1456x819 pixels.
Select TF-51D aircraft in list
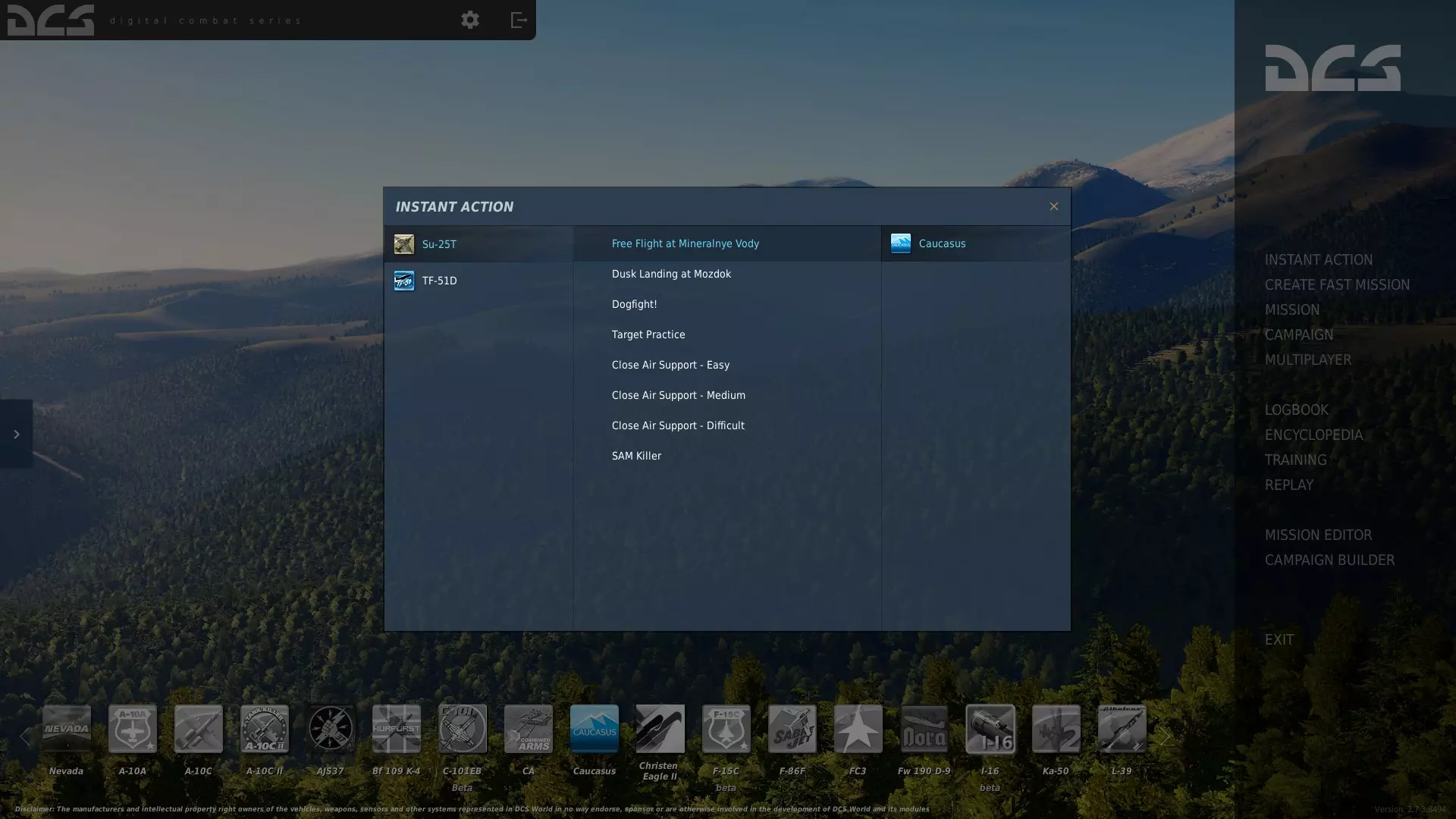[440, 281]
